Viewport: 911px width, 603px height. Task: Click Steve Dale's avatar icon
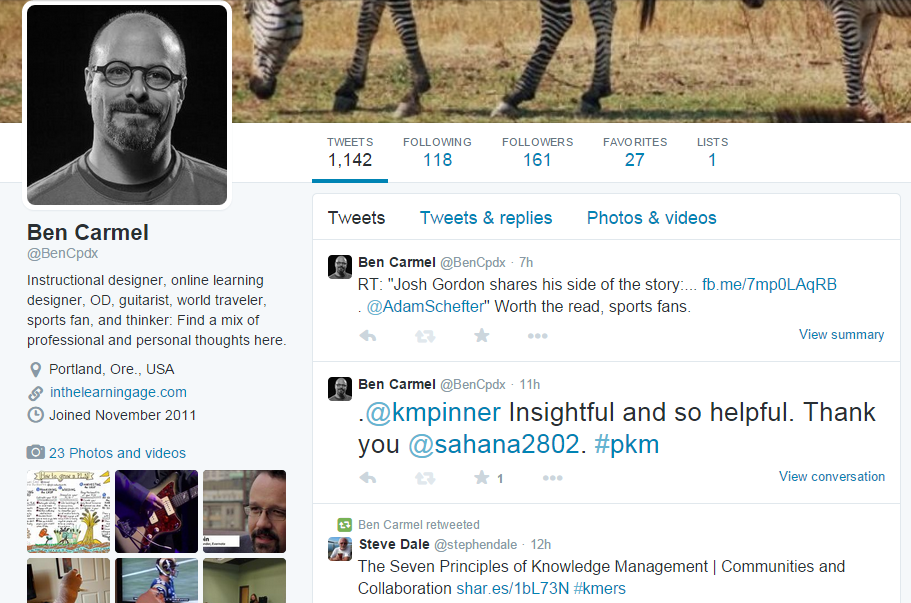point(340,549)
